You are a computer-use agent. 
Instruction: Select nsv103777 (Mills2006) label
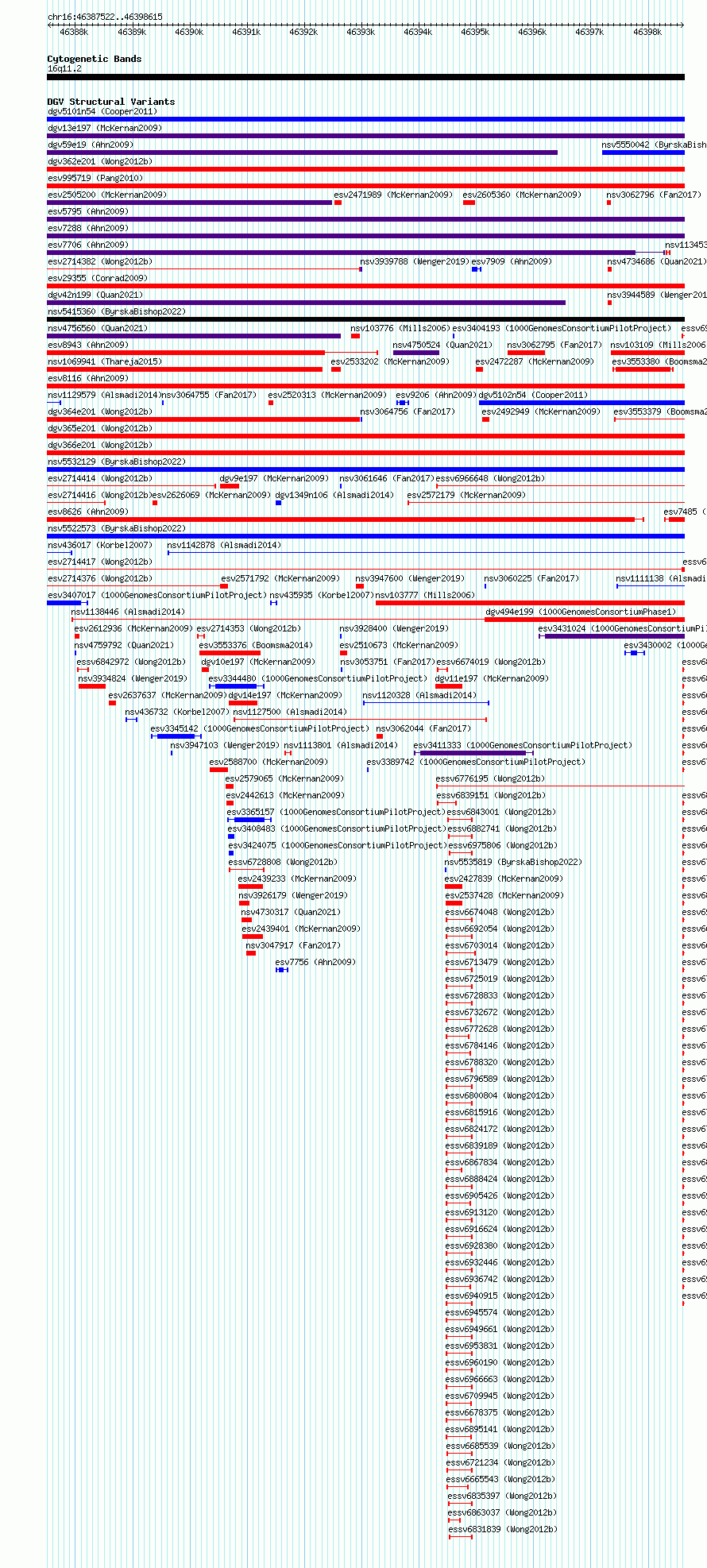pyautogui.click(x=425, y=595)
